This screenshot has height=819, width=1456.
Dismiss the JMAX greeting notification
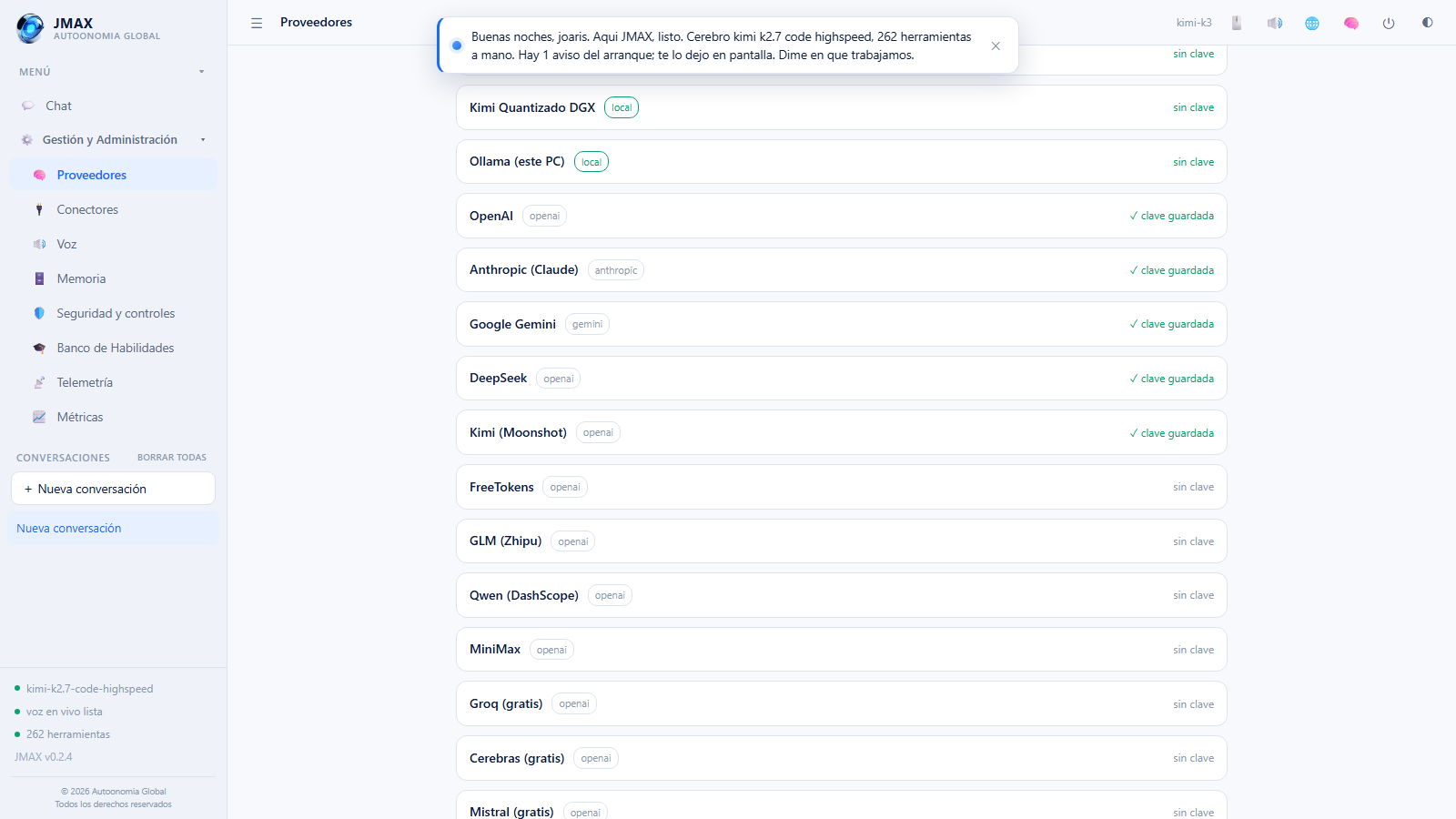(x=996, y=45)
